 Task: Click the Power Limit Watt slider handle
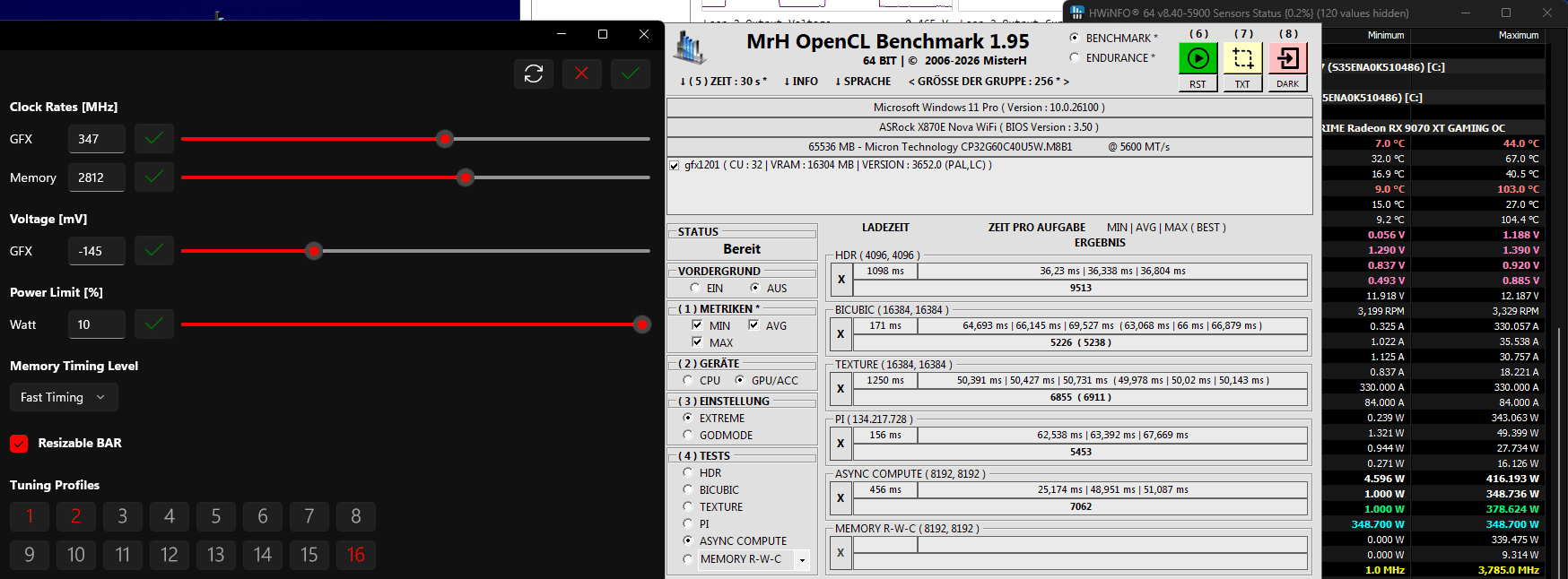tap(642, 324)
